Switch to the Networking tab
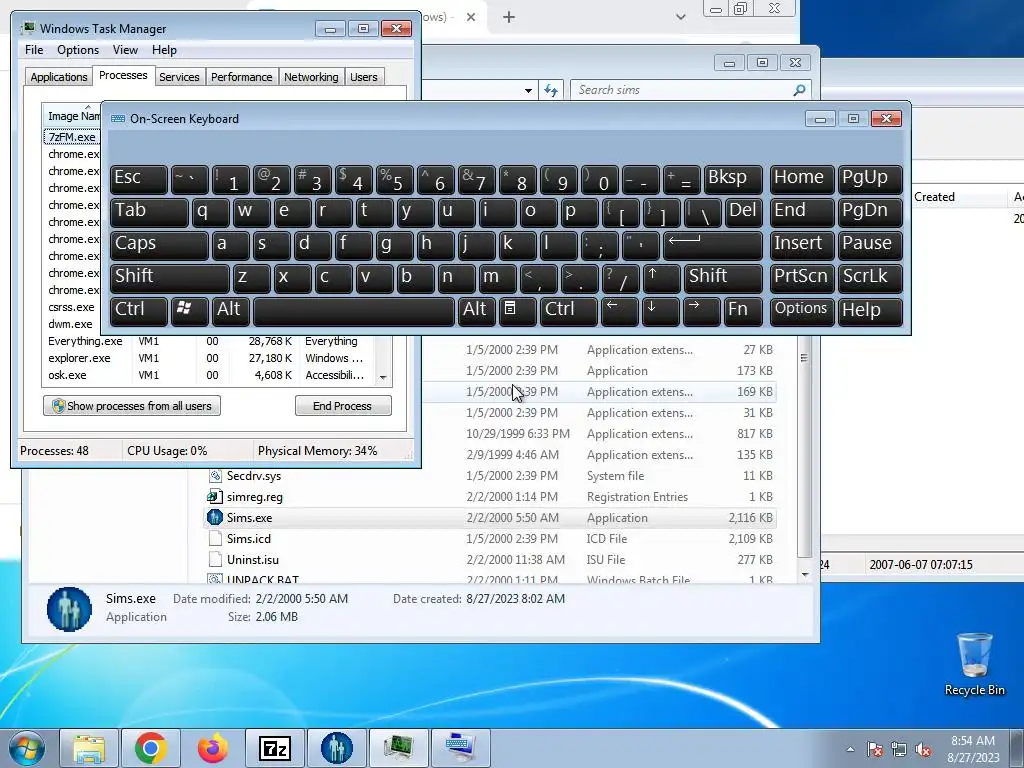1024x768 pixels. 311,77
